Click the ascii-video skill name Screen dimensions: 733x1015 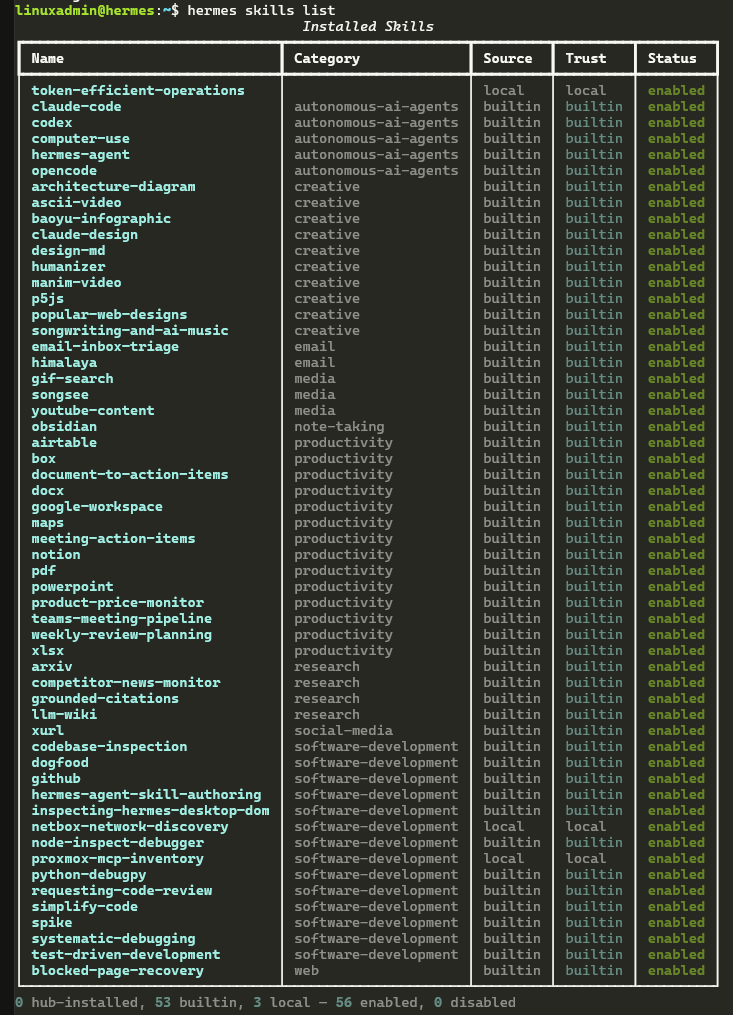pos(76,203)
